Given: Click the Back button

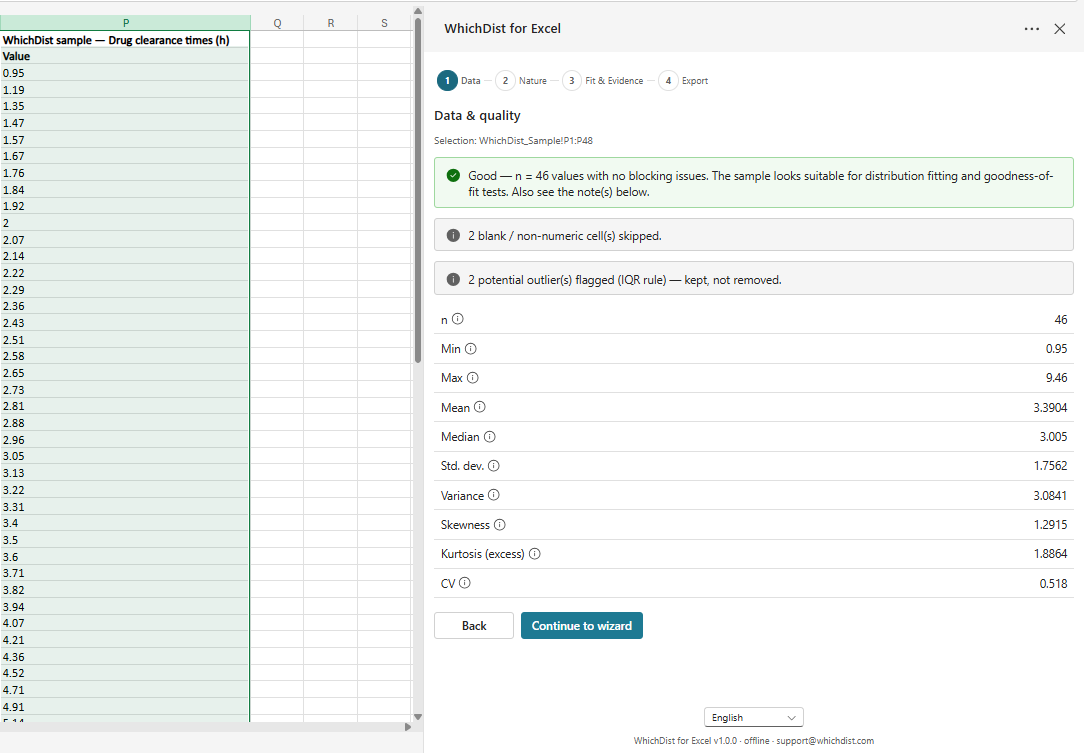Looking at the screenshot, I should tap(474, 625).
